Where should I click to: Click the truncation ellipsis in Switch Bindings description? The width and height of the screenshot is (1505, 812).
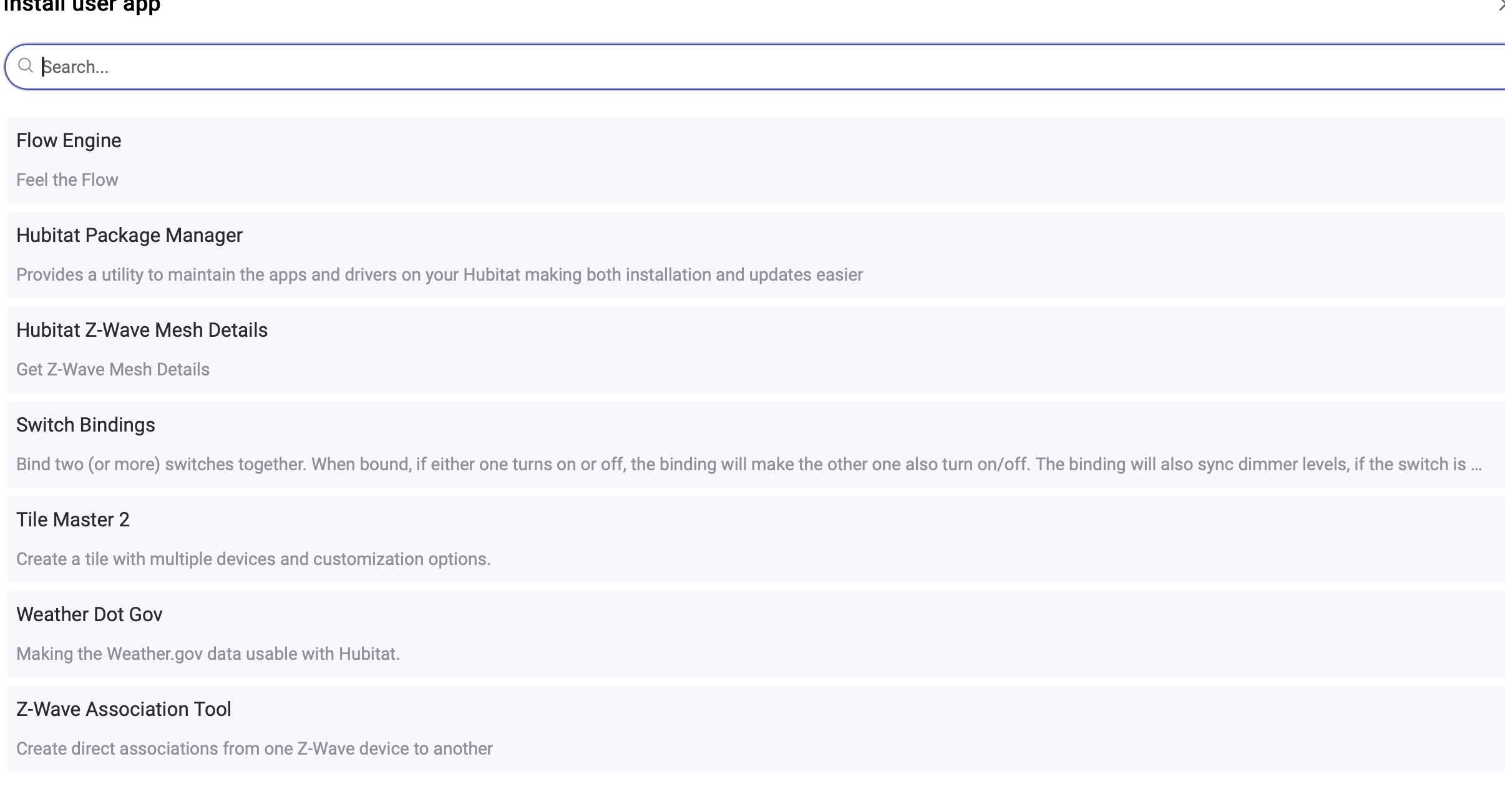(1476, 466)
